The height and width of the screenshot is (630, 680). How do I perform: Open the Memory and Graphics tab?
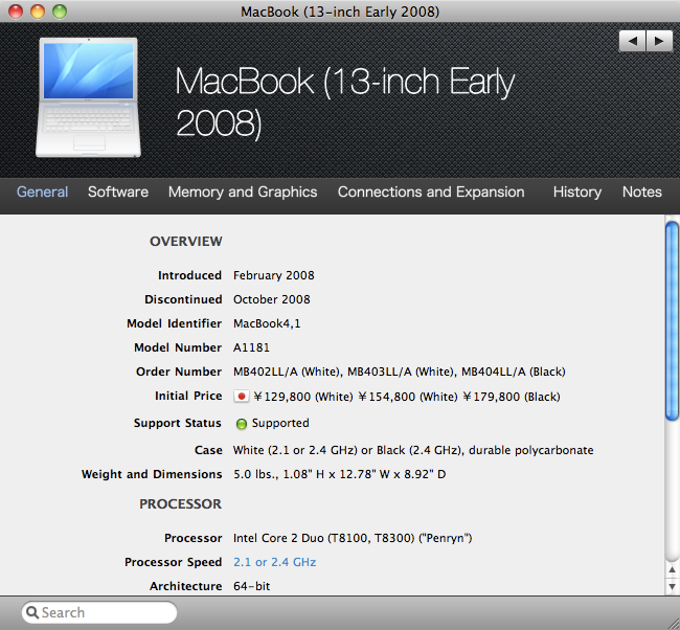pos(242,192)
